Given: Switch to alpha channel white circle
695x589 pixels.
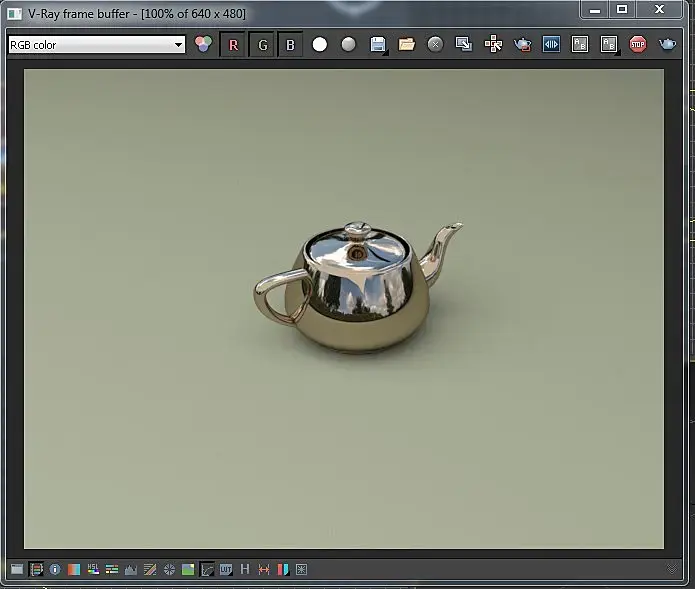Looking at the screenshot, I should pos(320,45).
